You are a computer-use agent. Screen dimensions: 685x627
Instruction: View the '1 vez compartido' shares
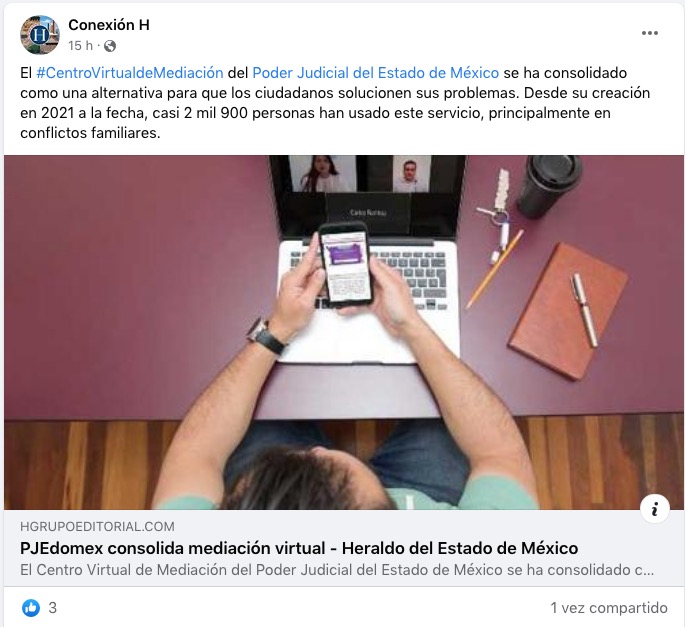coord(609,608)
